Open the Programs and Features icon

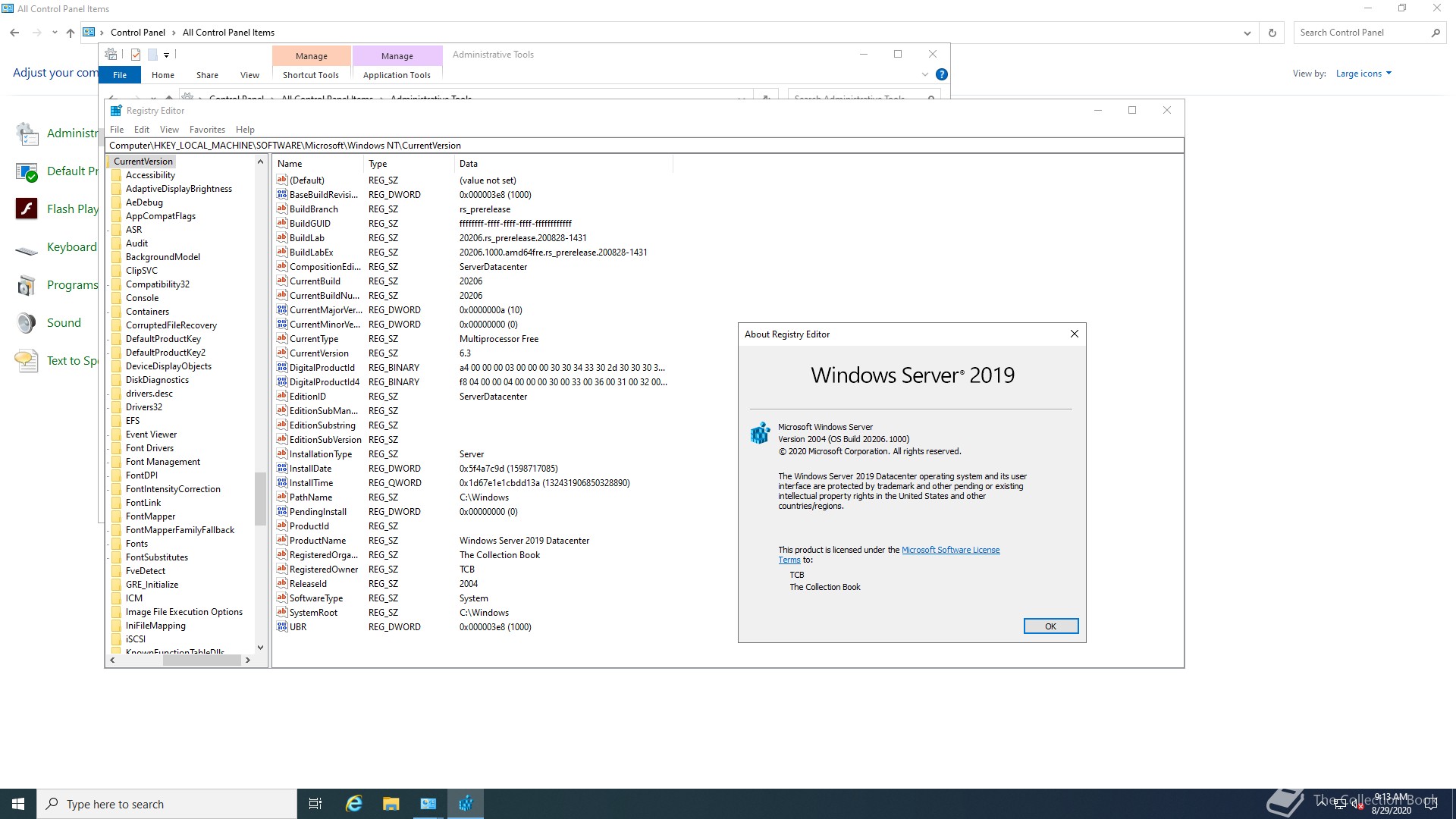(x=27, y=285)
